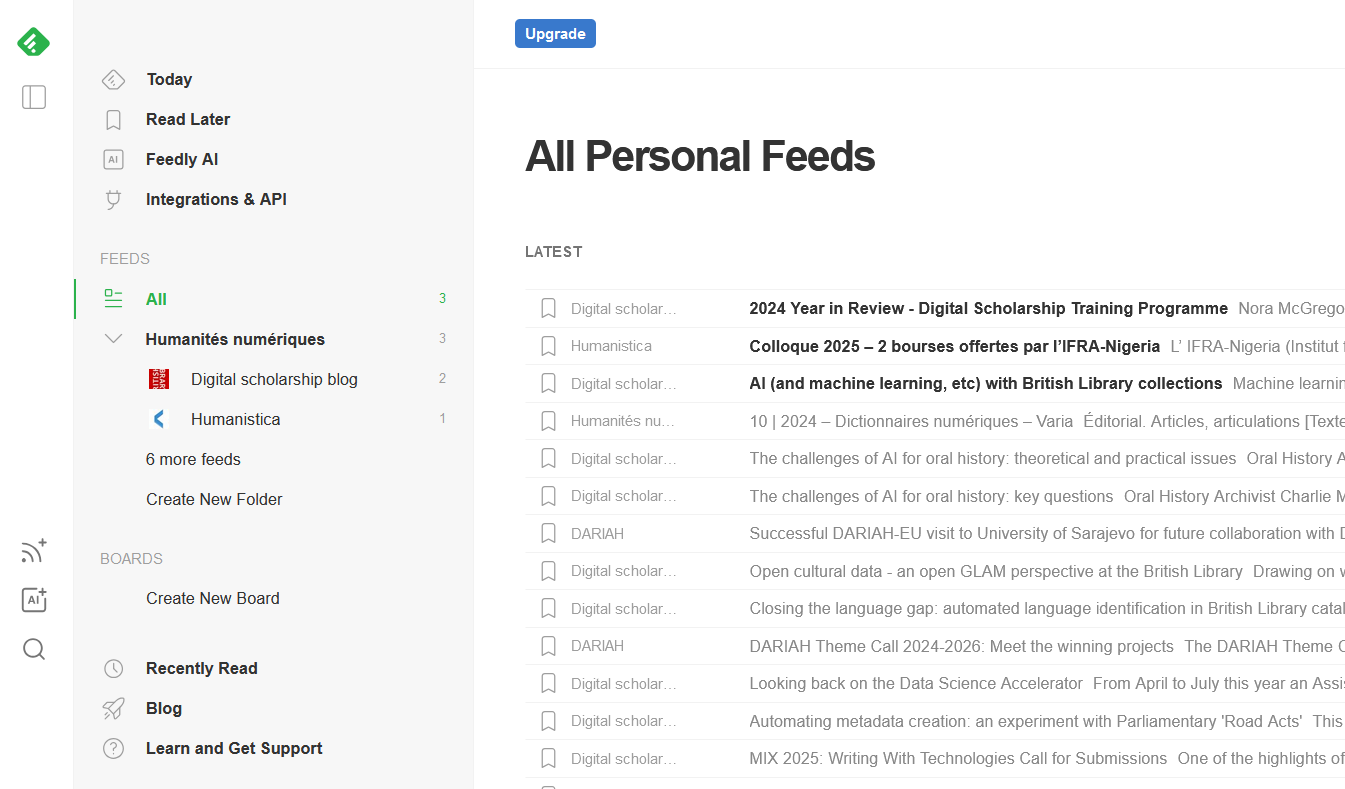Click Create New Folder
This screenshot has width=1345, height=789.
tap(214, 499)
